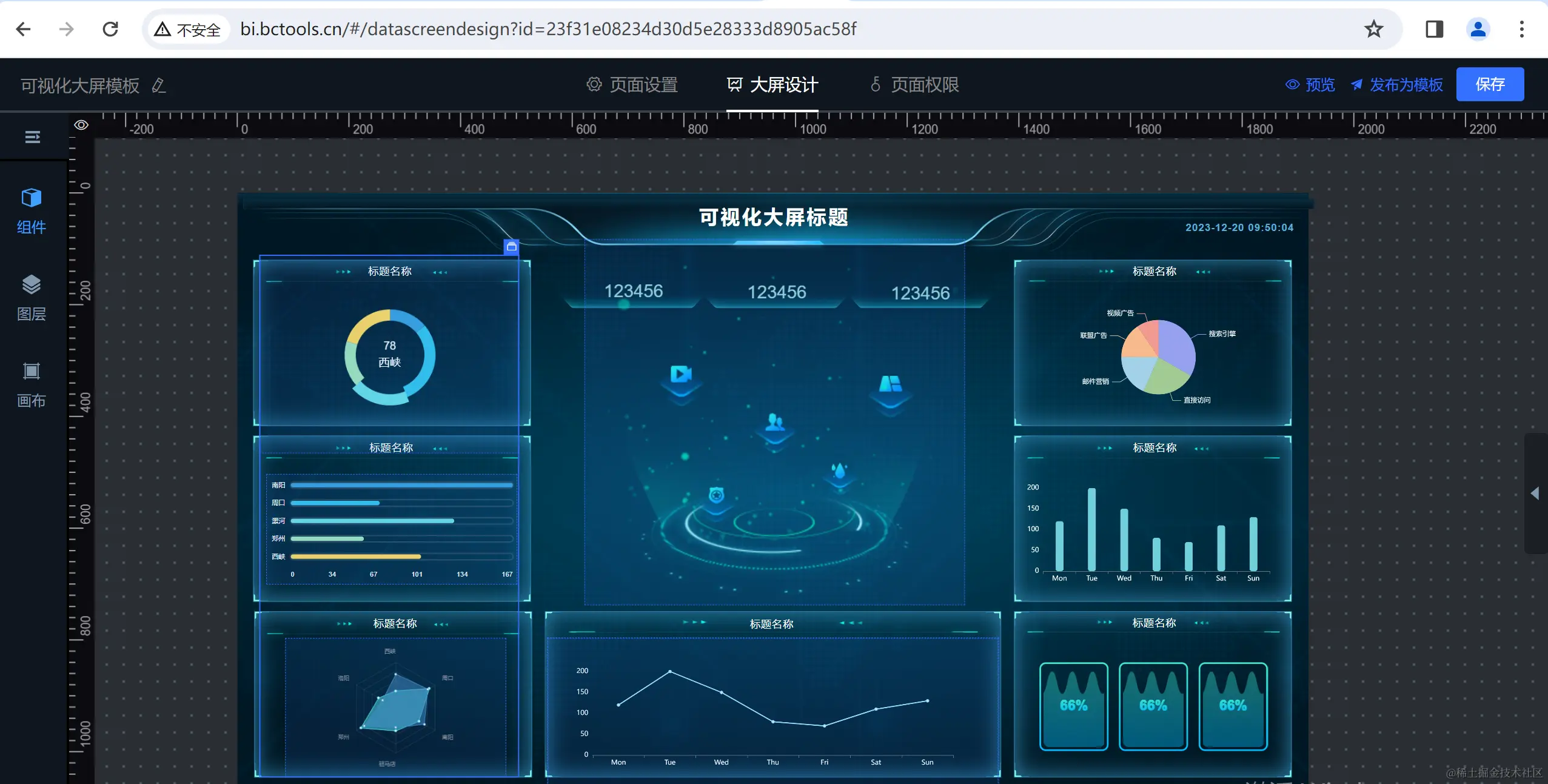Open the browser three-dot menu
The height and width of the screenshot is (784, 1548).
(1521, 29)
